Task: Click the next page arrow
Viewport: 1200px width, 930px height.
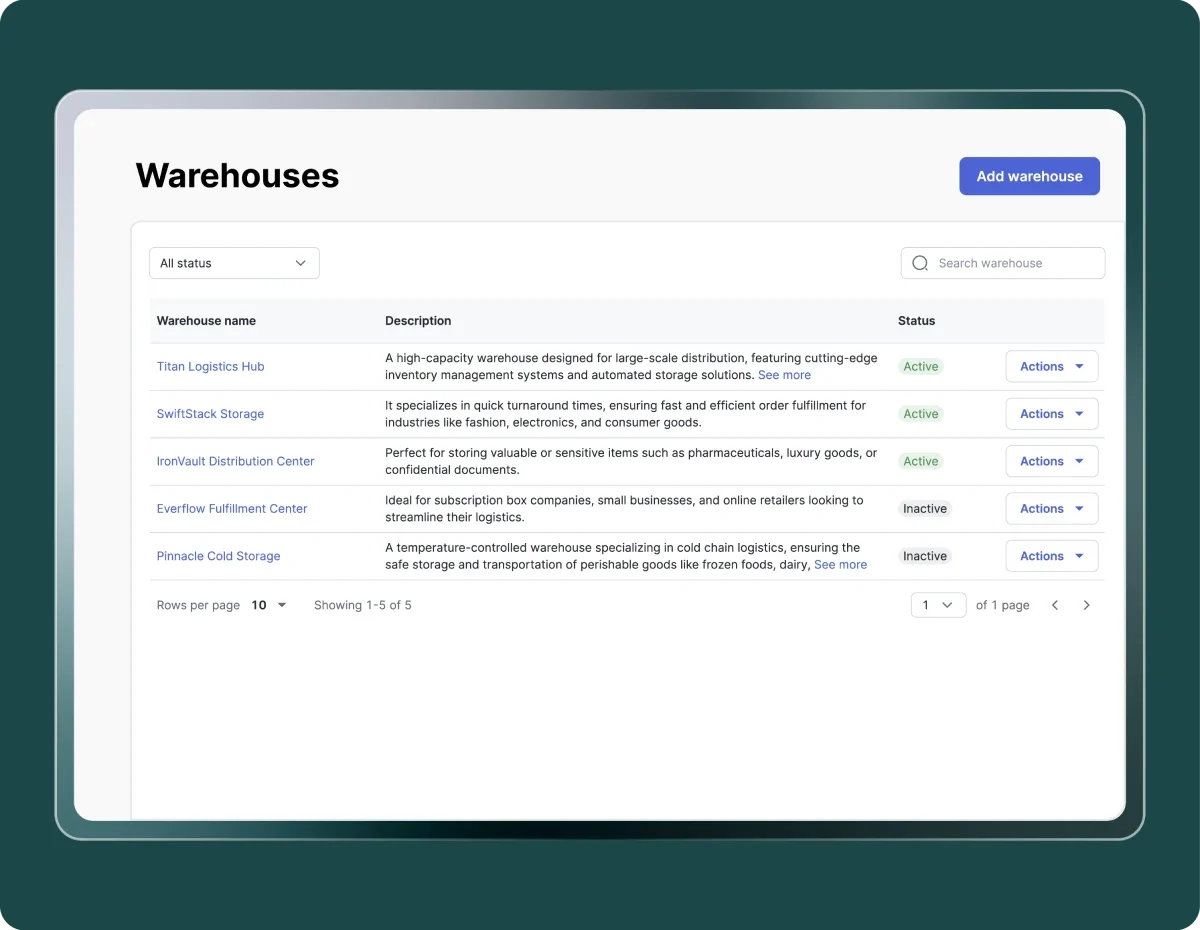Action: 1087,605
